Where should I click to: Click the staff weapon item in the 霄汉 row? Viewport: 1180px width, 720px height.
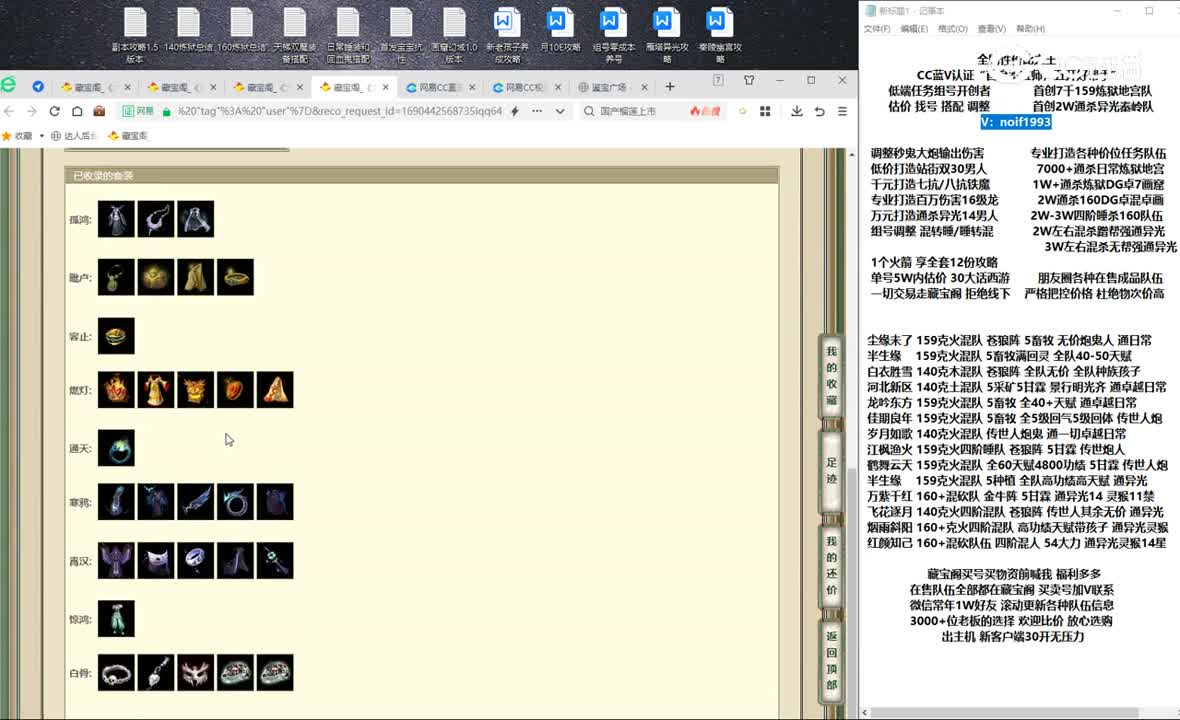[x=275, y=561]
